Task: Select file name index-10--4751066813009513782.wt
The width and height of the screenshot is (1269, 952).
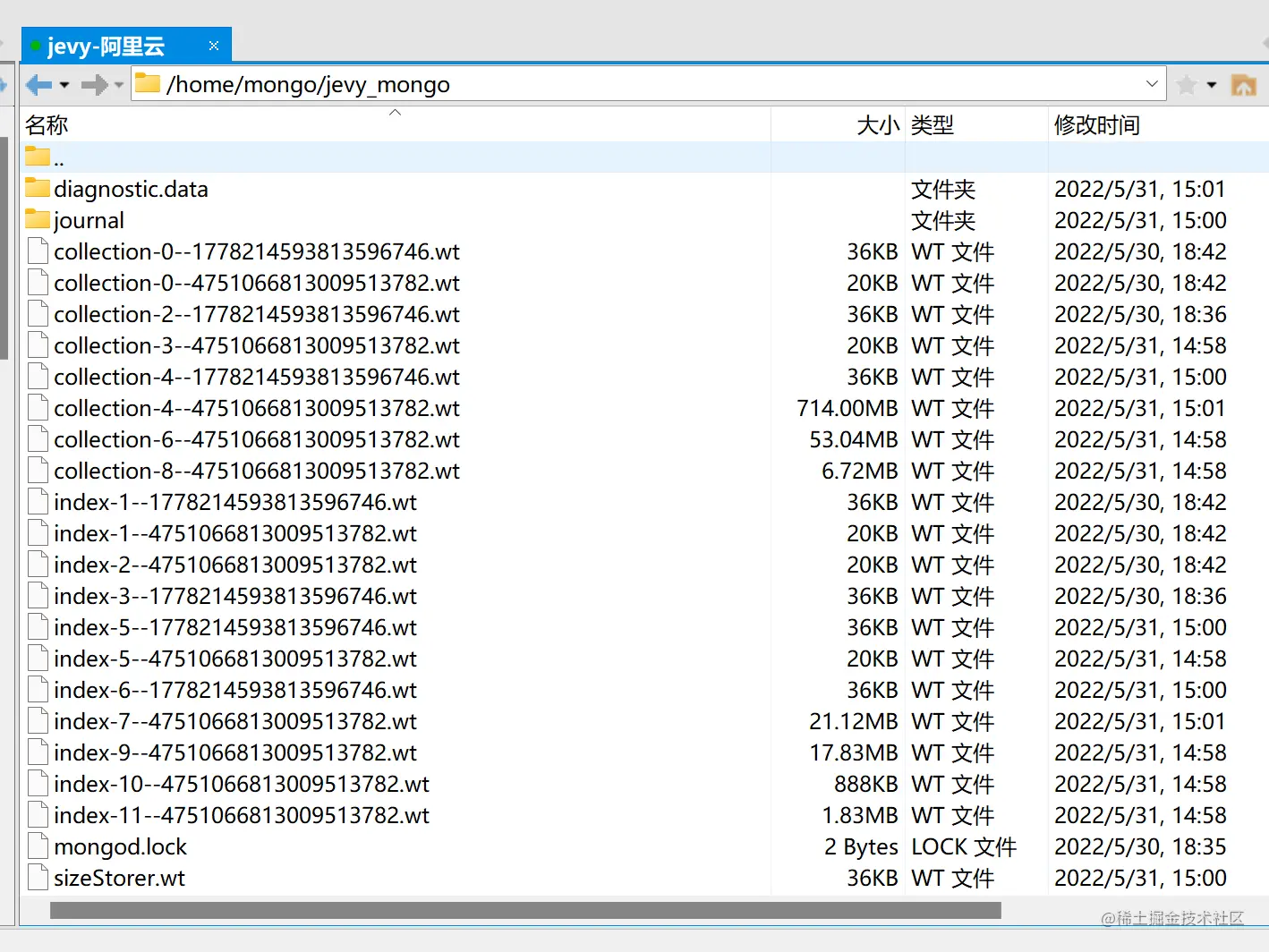Action: click(242, 784)
